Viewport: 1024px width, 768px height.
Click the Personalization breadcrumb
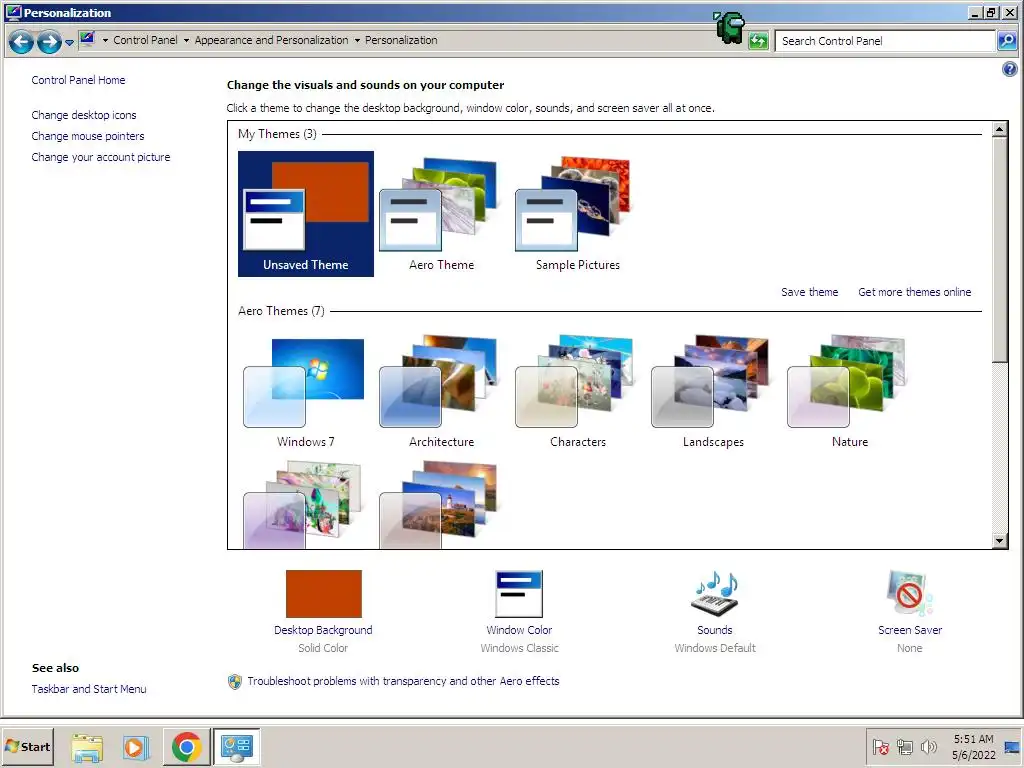(x=401, y=40)
